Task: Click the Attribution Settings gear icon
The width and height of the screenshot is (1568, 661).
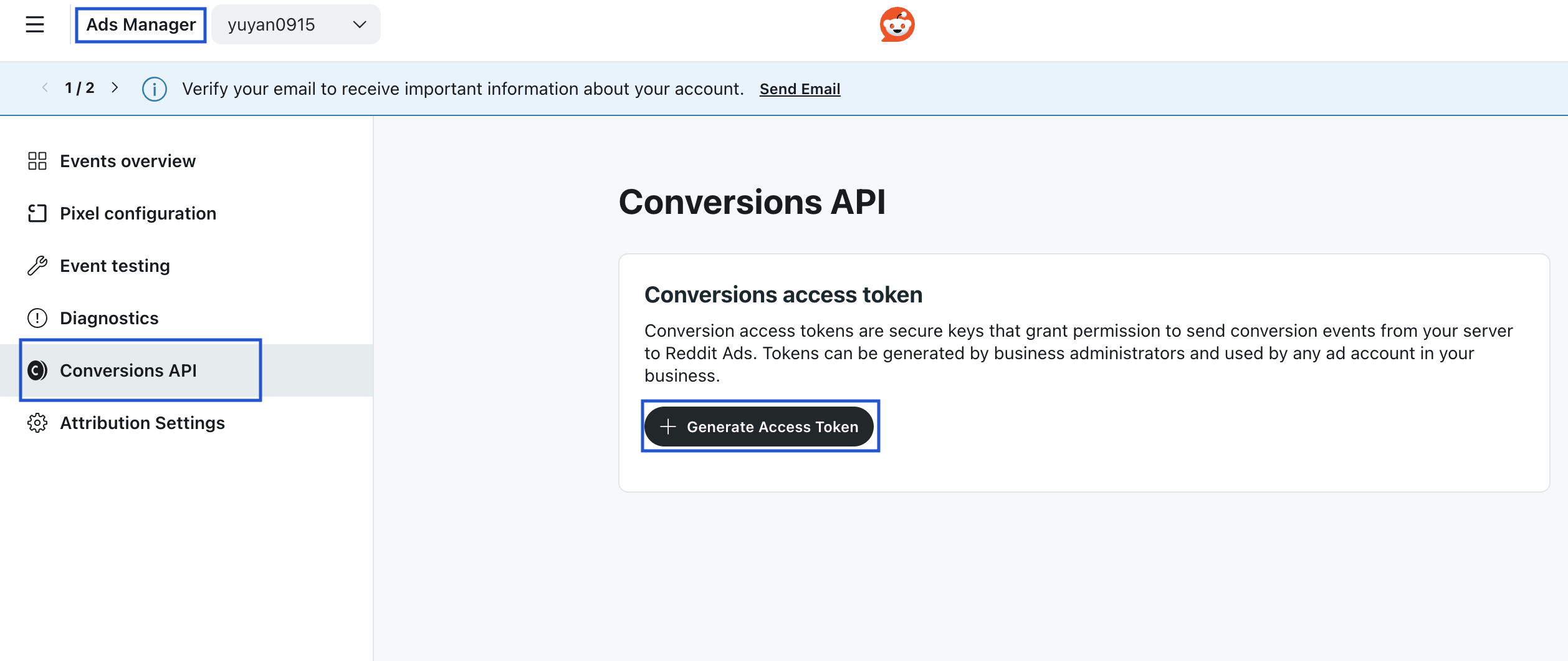Action: (x=37, y=423)
